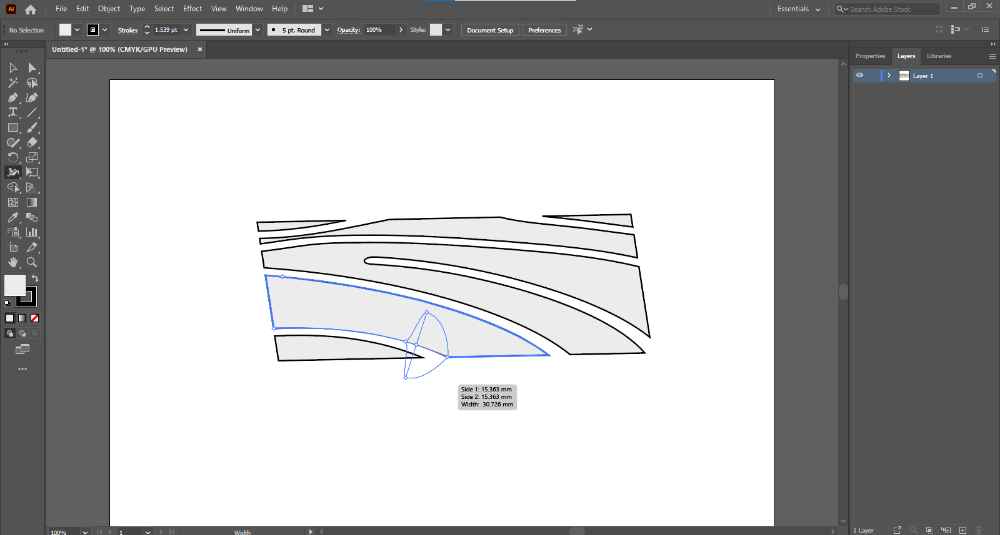Select the Eyedropper tool
The image size is (1000, 535).
point(13,217)
